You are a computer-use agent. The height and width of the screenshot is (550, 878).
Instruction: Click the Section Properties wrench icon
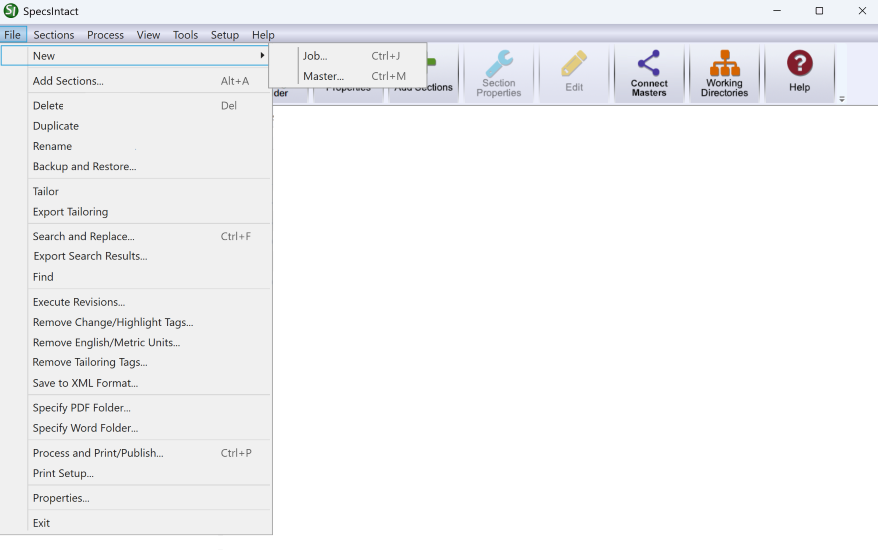pyautogui.click(x=498, y=63)
